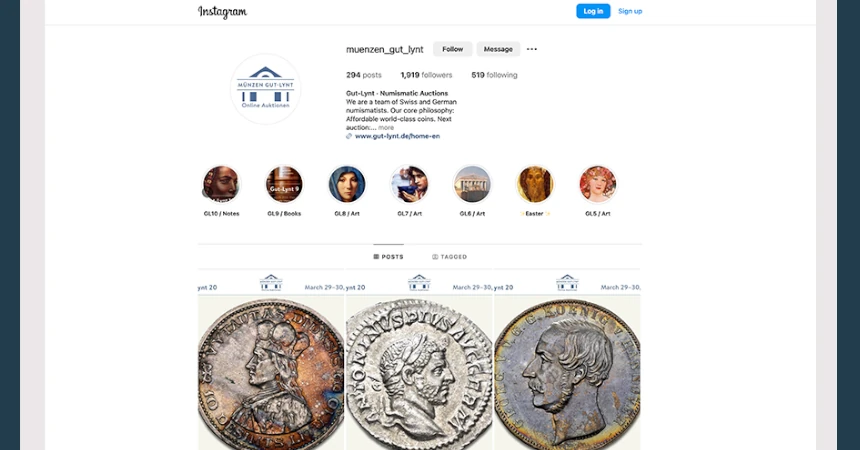Click the Münzen Gut-Lynt profile picture
860x450 pixels.
[265, 89]
